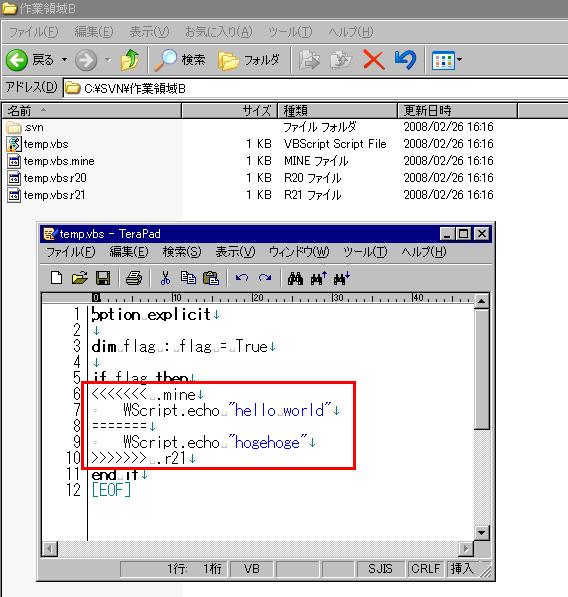Expand the Forward button history arrow
Screen dimensions: 568x597
[x=108, y=60]
